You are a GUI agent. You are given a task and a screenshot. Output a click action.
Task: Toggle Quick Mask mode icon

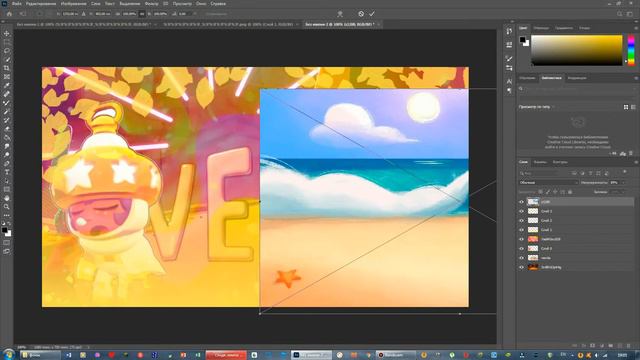click(x=7, y=243)
